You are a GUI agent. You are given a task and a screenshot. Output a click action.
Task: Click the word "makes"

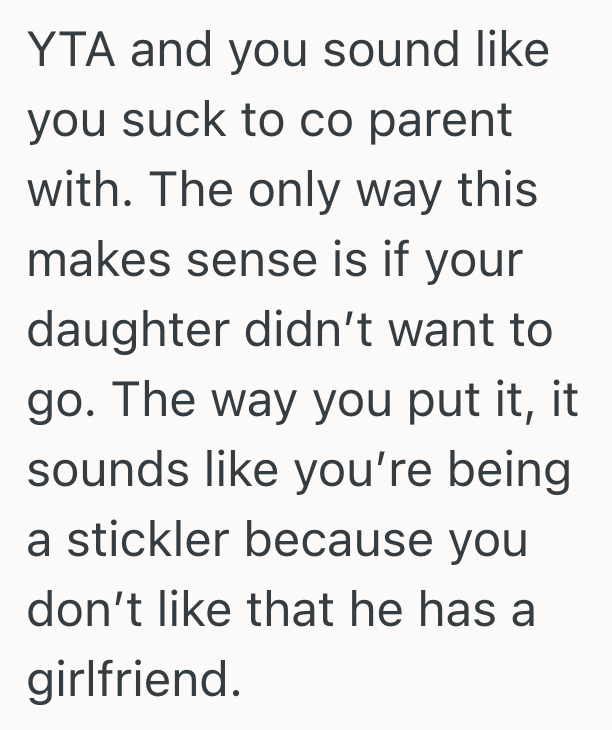94,260
